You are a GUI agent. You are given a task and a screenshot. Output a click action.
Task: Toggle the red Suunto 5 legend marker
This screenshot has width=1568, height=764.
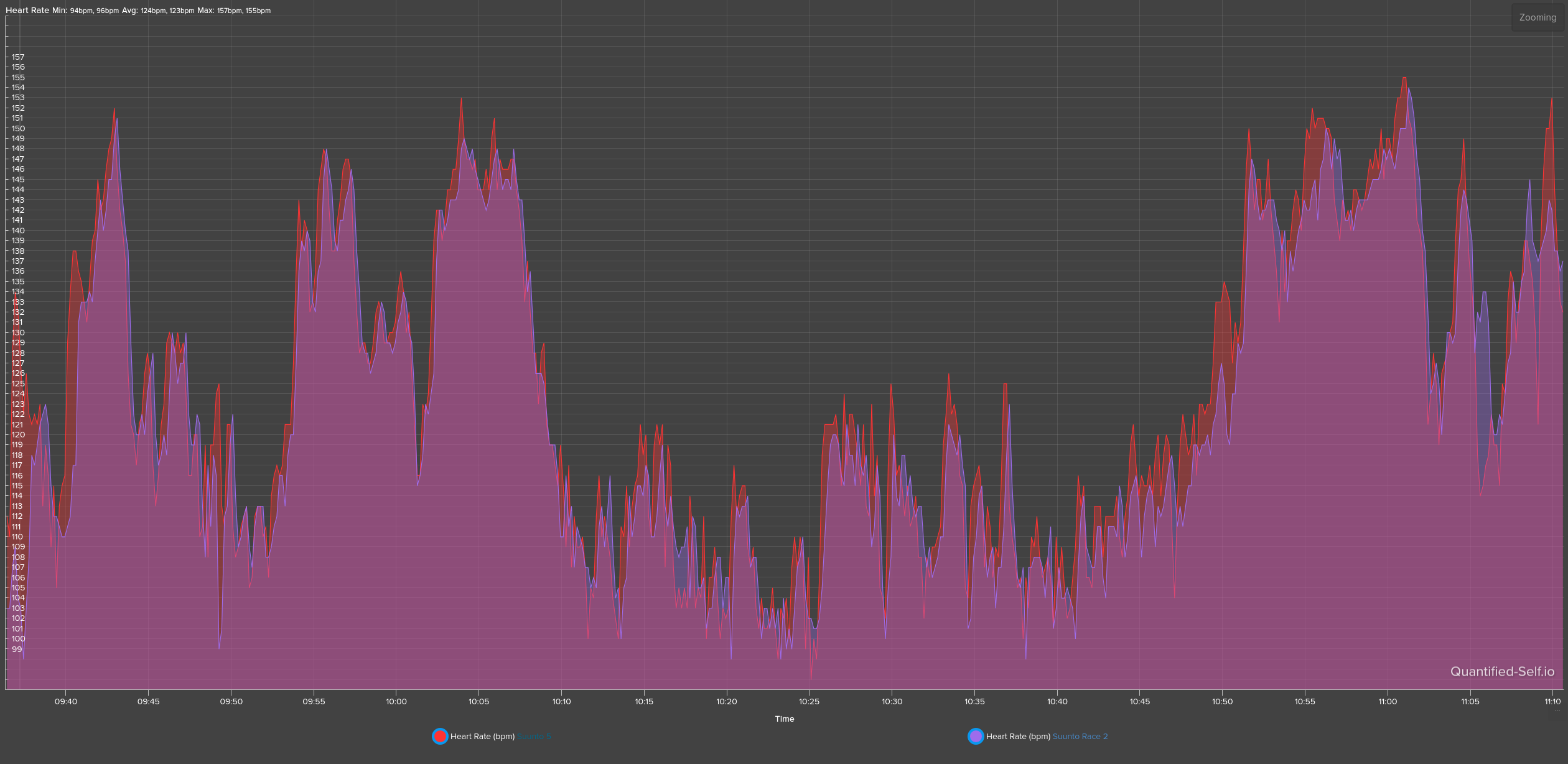point(440,736)
